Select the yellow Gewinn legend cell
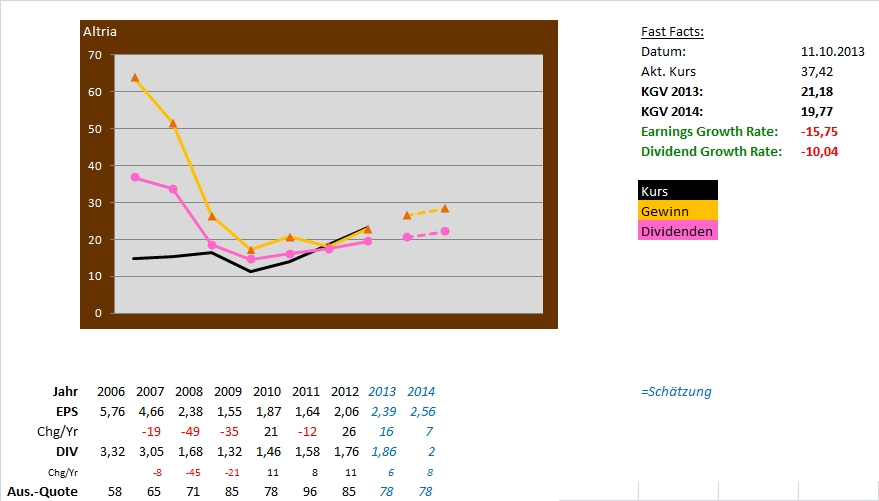The height and width of the screenshot is (501, 879). [x=678, y=211]
